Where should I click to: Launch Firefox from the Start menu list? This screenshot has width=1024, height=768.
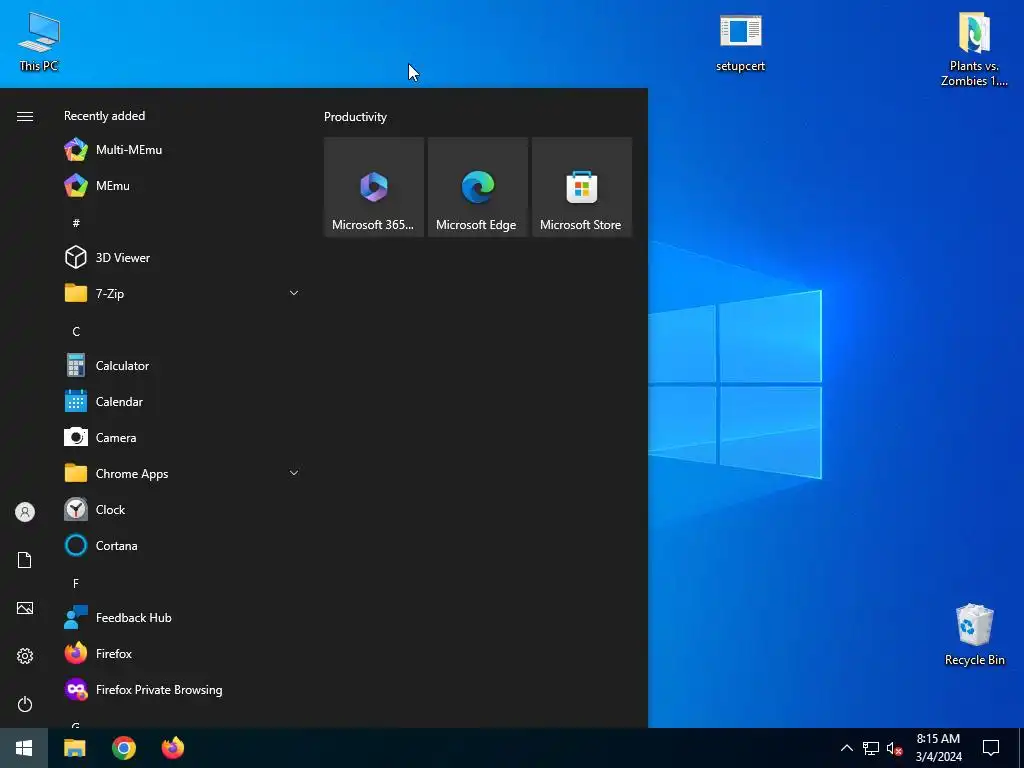pos(182,654)
